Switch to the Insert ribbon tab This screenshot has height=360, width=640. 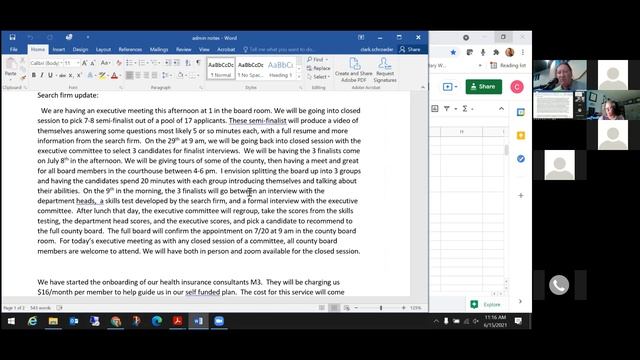click(x=59, y=49)
